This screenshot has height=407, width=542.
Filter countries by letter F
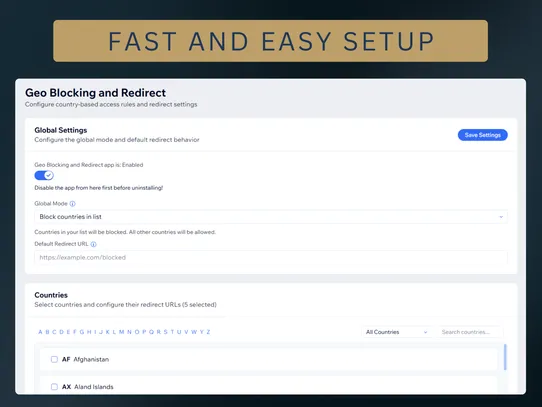click(x=75, y=332)
